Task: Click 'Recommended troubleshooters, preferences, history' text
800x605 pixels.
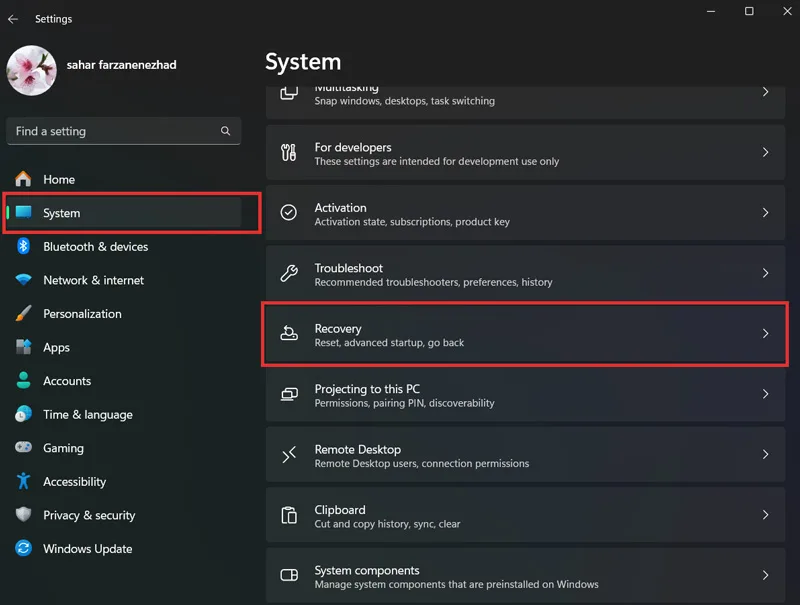Action: (x=434, y=282)
